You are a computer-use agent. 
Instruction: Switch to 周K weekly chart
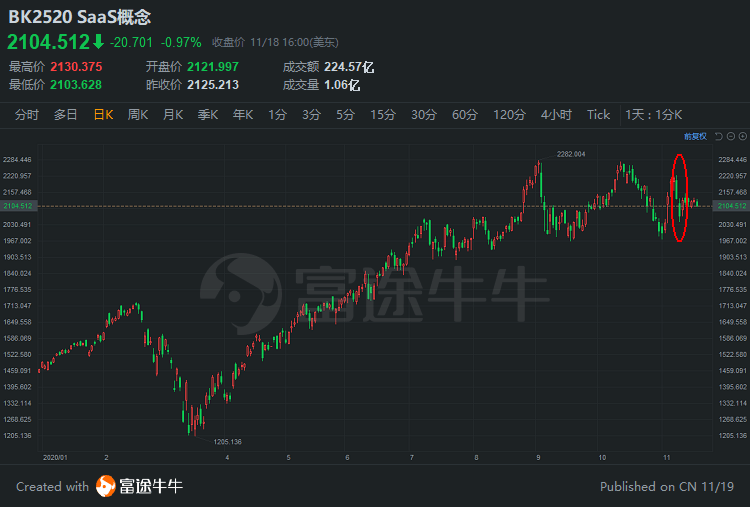coord(138,115)
